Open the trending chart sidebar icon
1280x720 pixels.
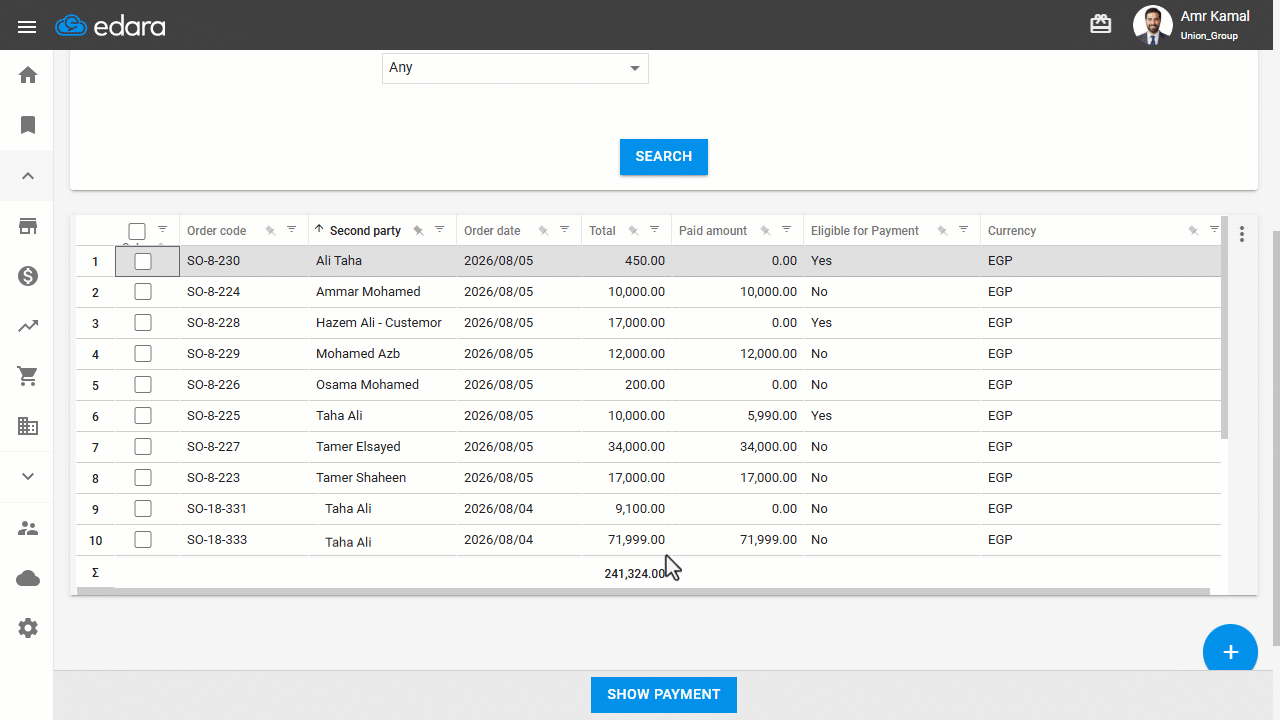point(28,326)
